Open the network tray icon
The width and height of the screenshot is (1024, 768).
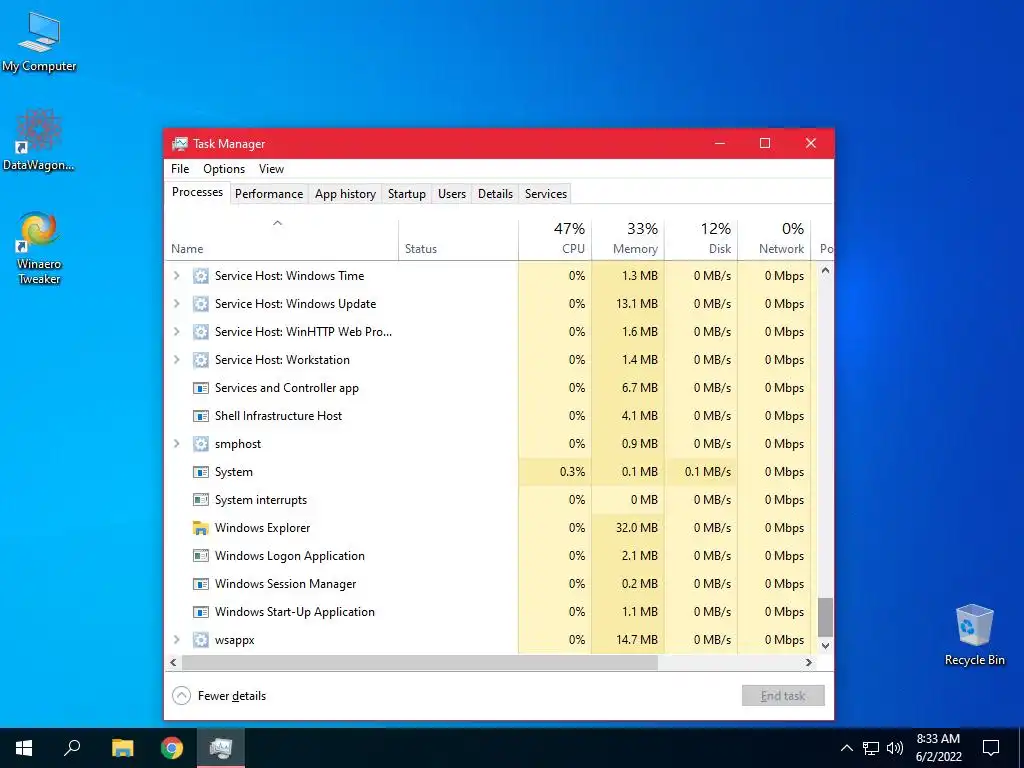[871, 748]
